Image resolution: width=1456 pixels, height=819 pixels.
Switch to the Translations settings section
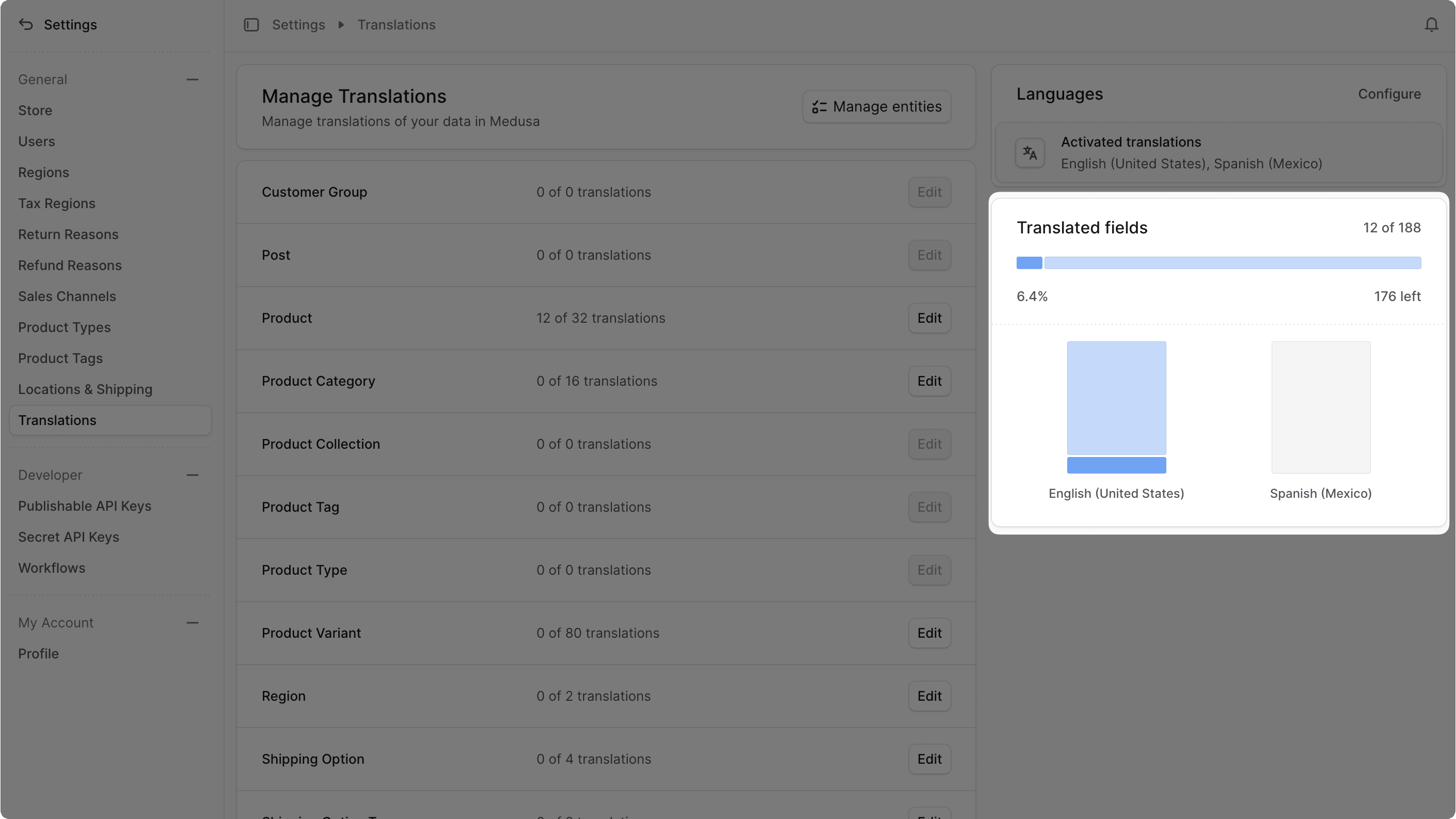click(57, 420)
